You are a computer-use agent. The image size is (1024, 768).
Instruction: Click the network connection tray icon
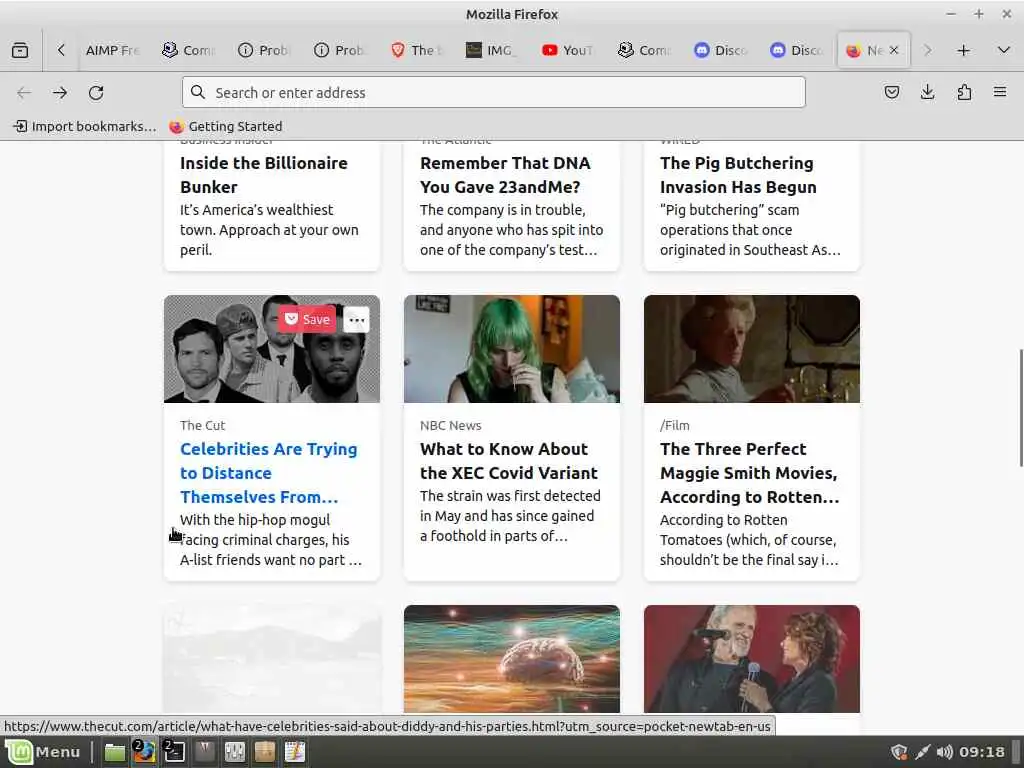coord(921,752)
